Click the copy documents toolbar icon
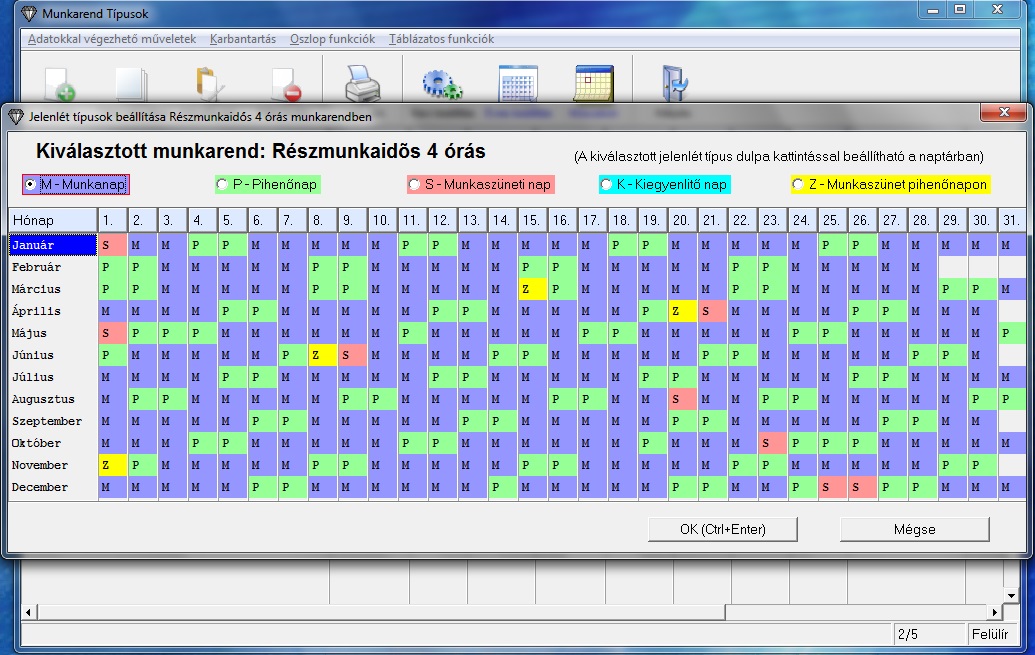 click(x=131, y=84)
